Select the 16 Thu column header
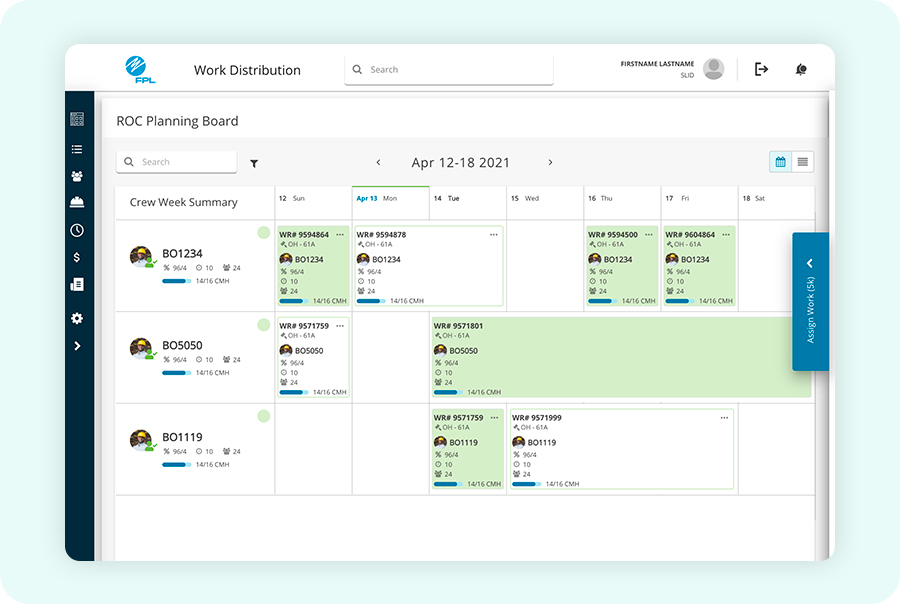 tap(622, 203)
